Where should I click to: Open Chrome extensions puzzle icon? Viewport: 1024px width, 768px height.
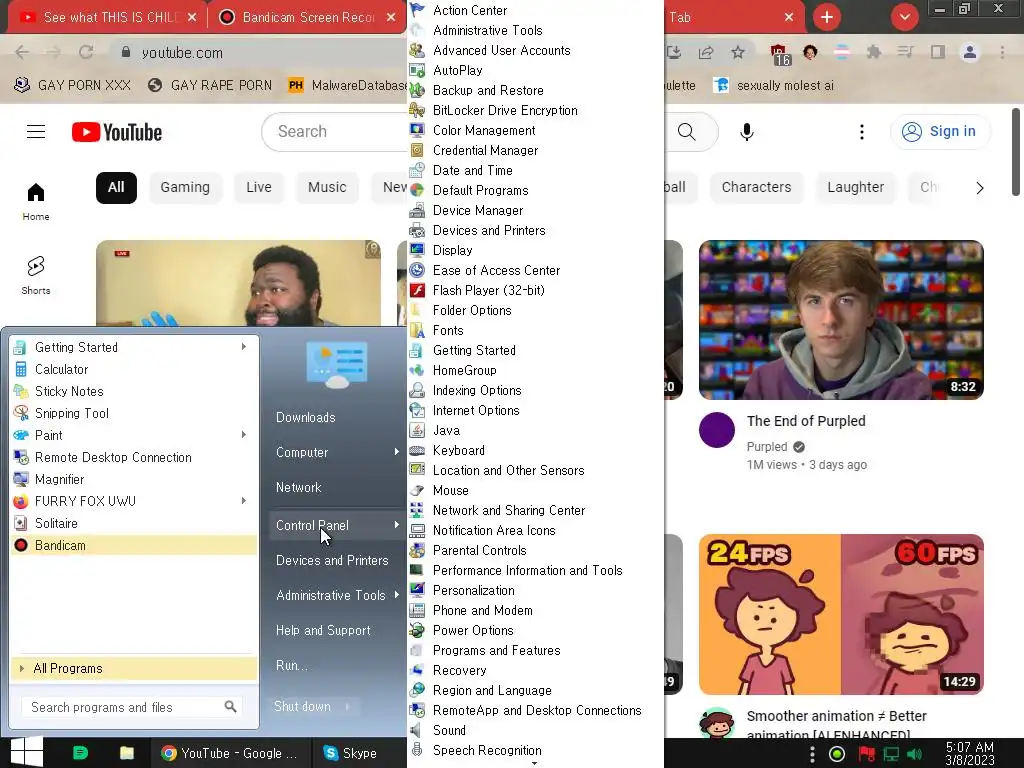[x=873, y=52]
